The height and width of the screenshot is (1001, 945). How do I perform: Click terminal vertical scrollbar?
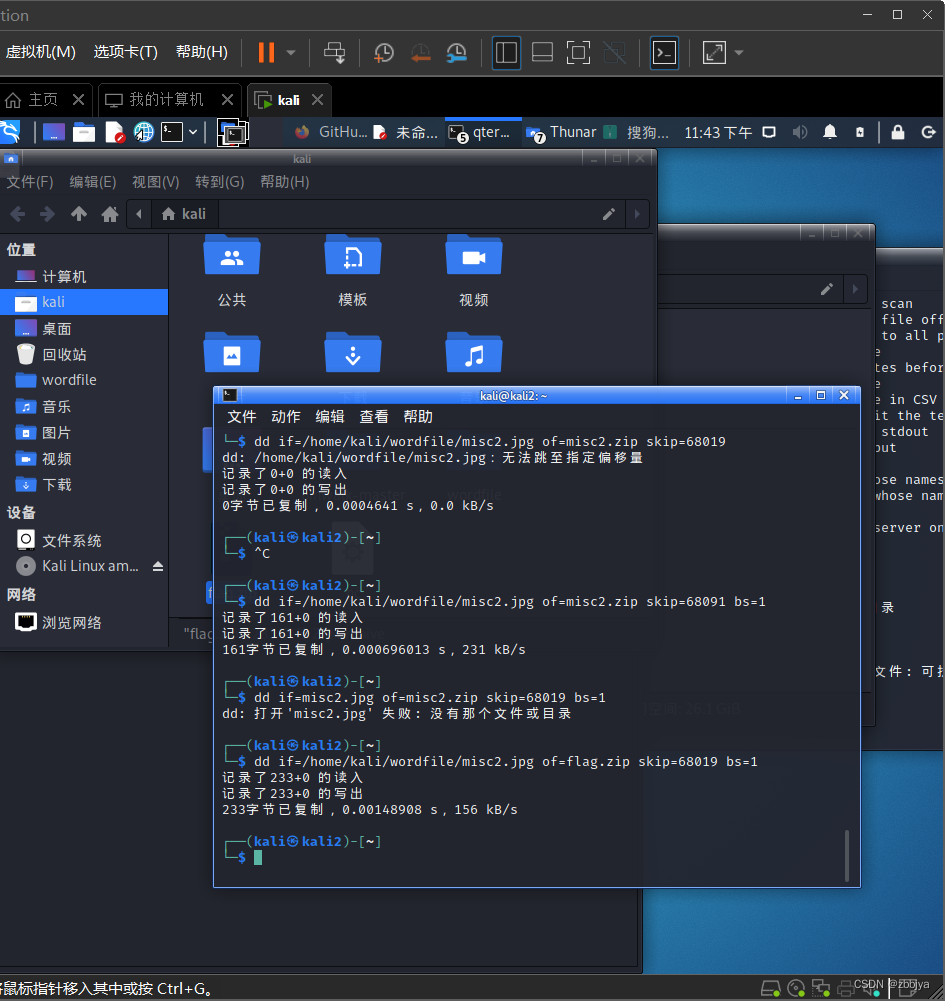[847, 855]
